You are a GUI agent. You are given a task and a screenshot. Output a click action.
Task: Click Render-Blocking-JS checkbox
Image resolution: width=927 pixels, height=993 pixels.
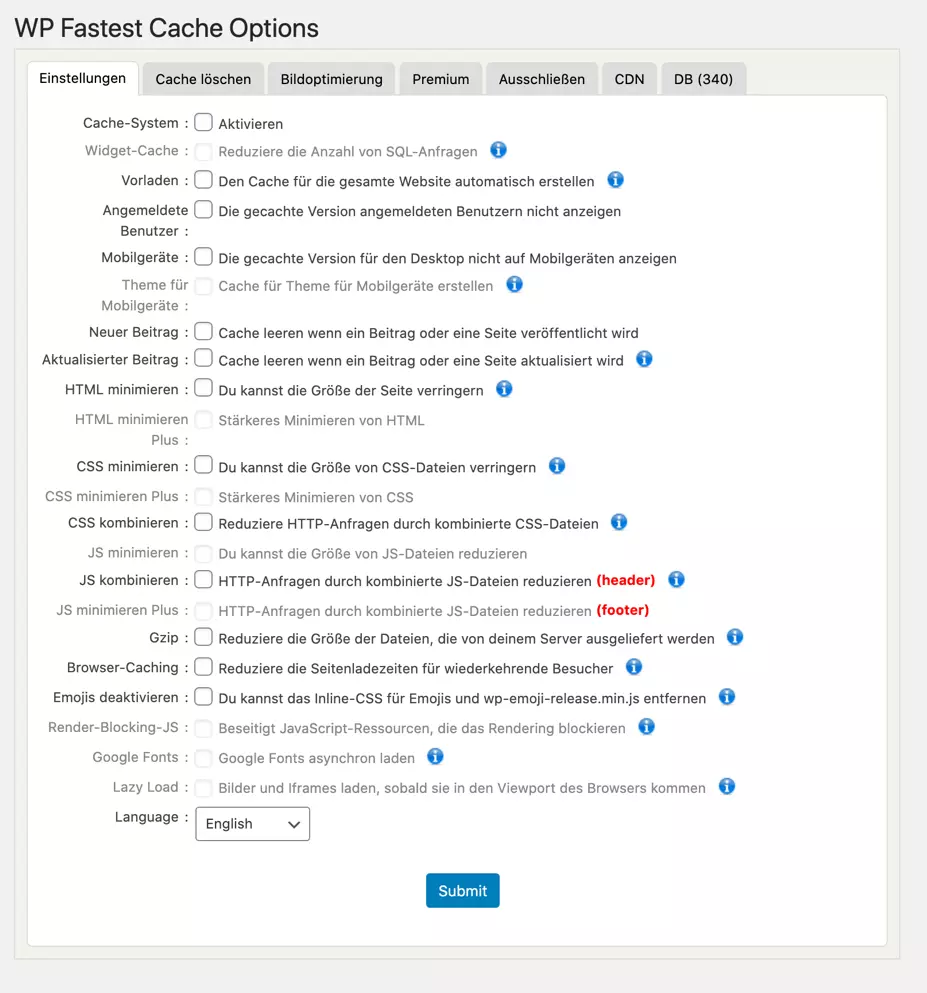click(x=203, y=728)
